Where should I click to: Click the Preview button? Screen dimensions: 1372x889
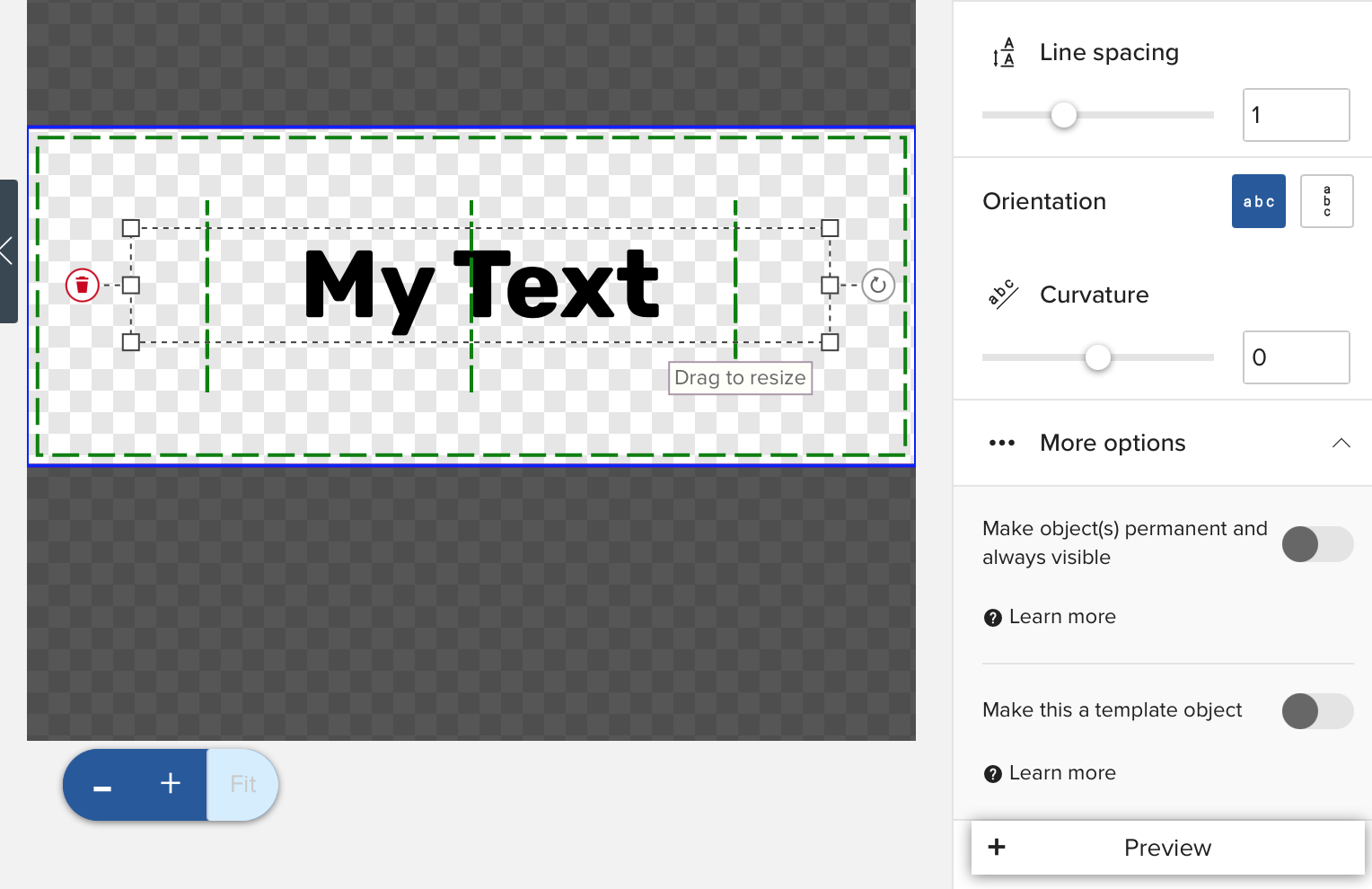click(1168, 848)
